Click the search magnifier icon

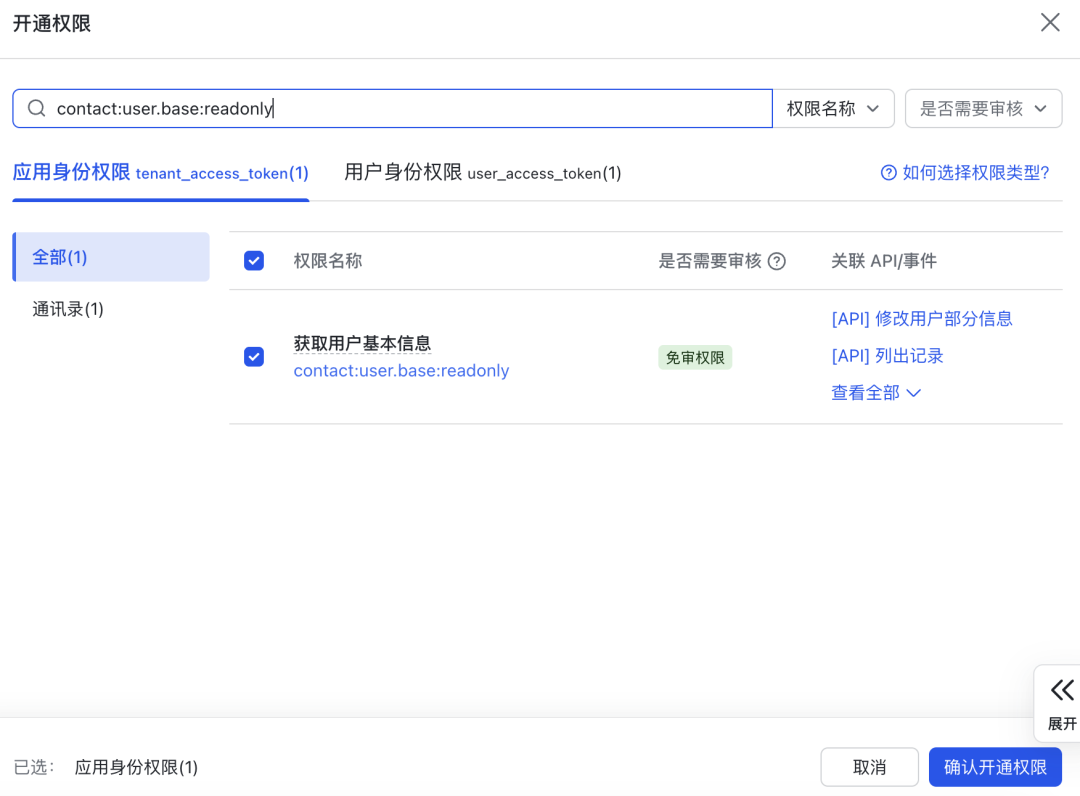(x=37, y=108)
